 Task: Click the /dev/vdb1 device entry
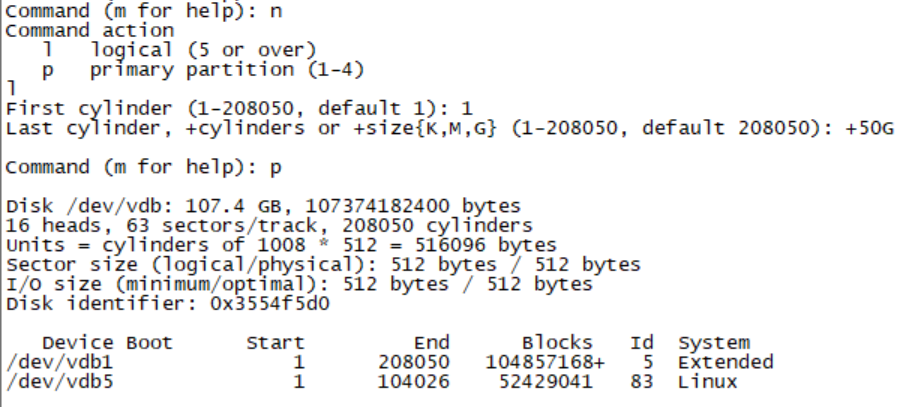click(x=59, y=362)
